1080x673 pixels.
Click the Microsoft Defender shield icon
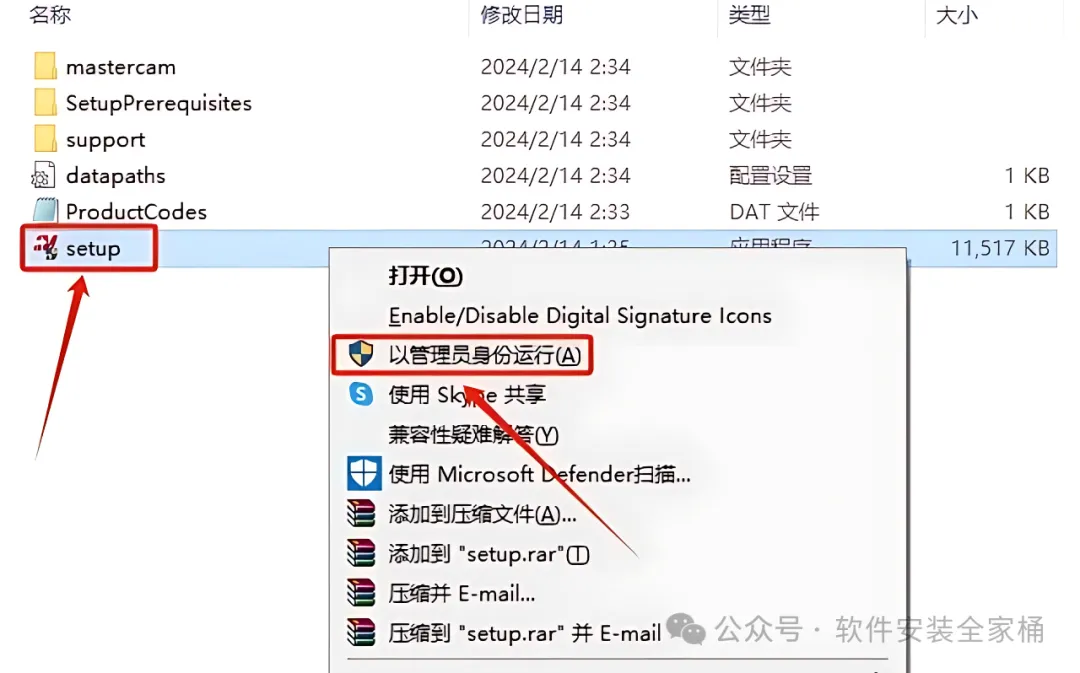click(364, 473)
